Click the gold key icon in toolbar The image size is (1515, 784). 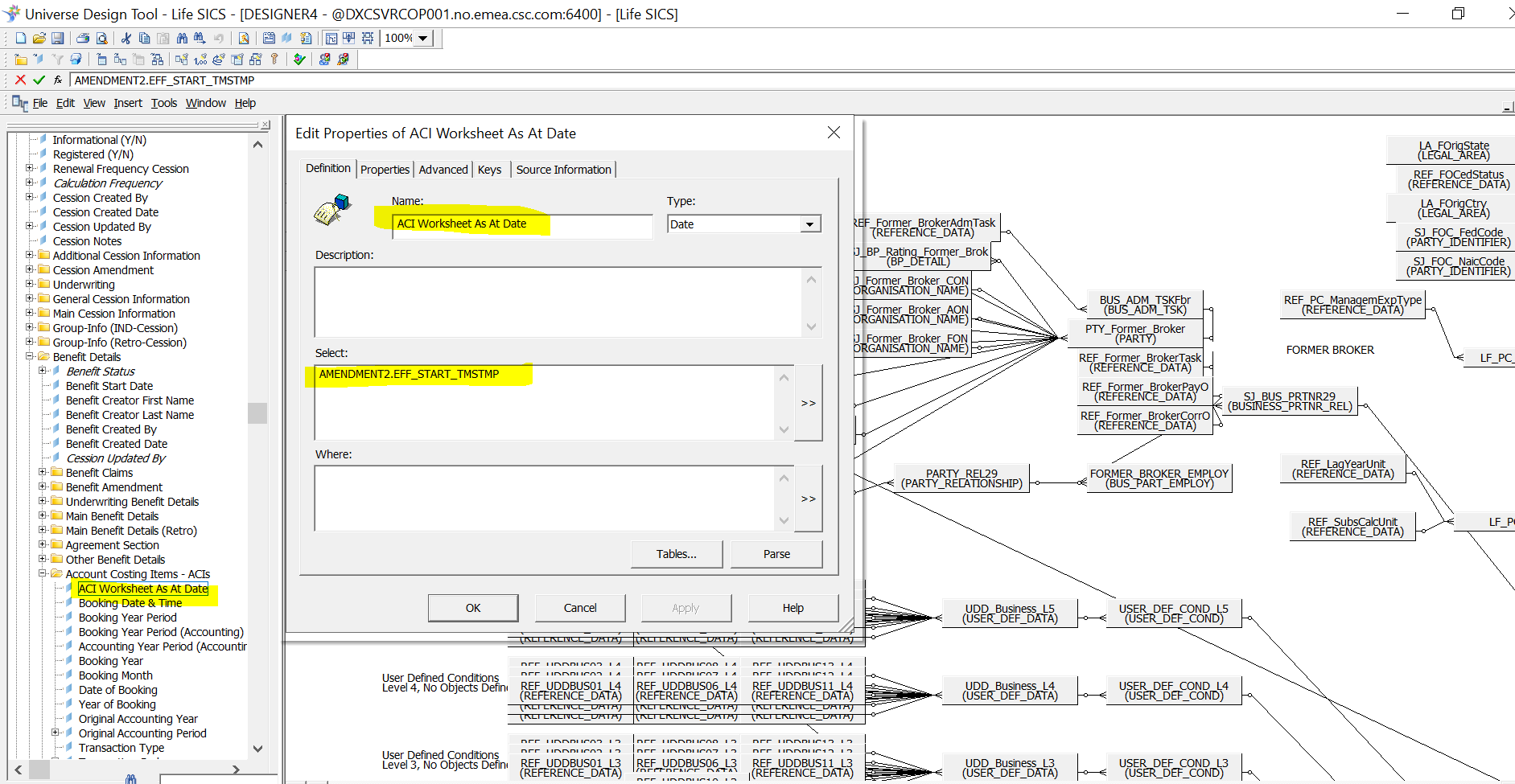[274, 59]
